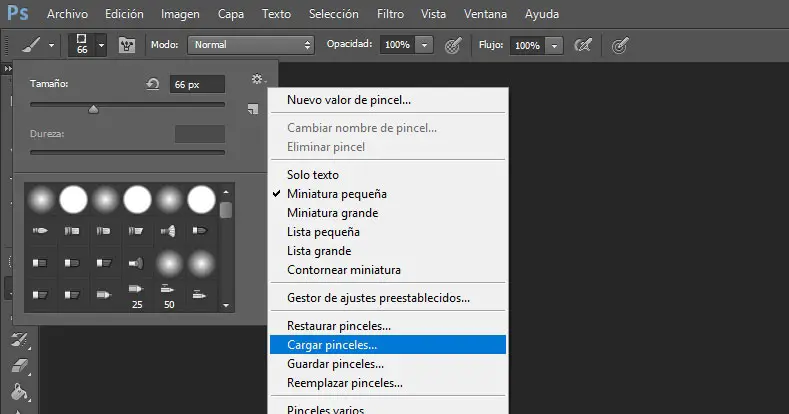Click Nuevo valor de pincel option

pyautogui.click(x=348, y=100)
